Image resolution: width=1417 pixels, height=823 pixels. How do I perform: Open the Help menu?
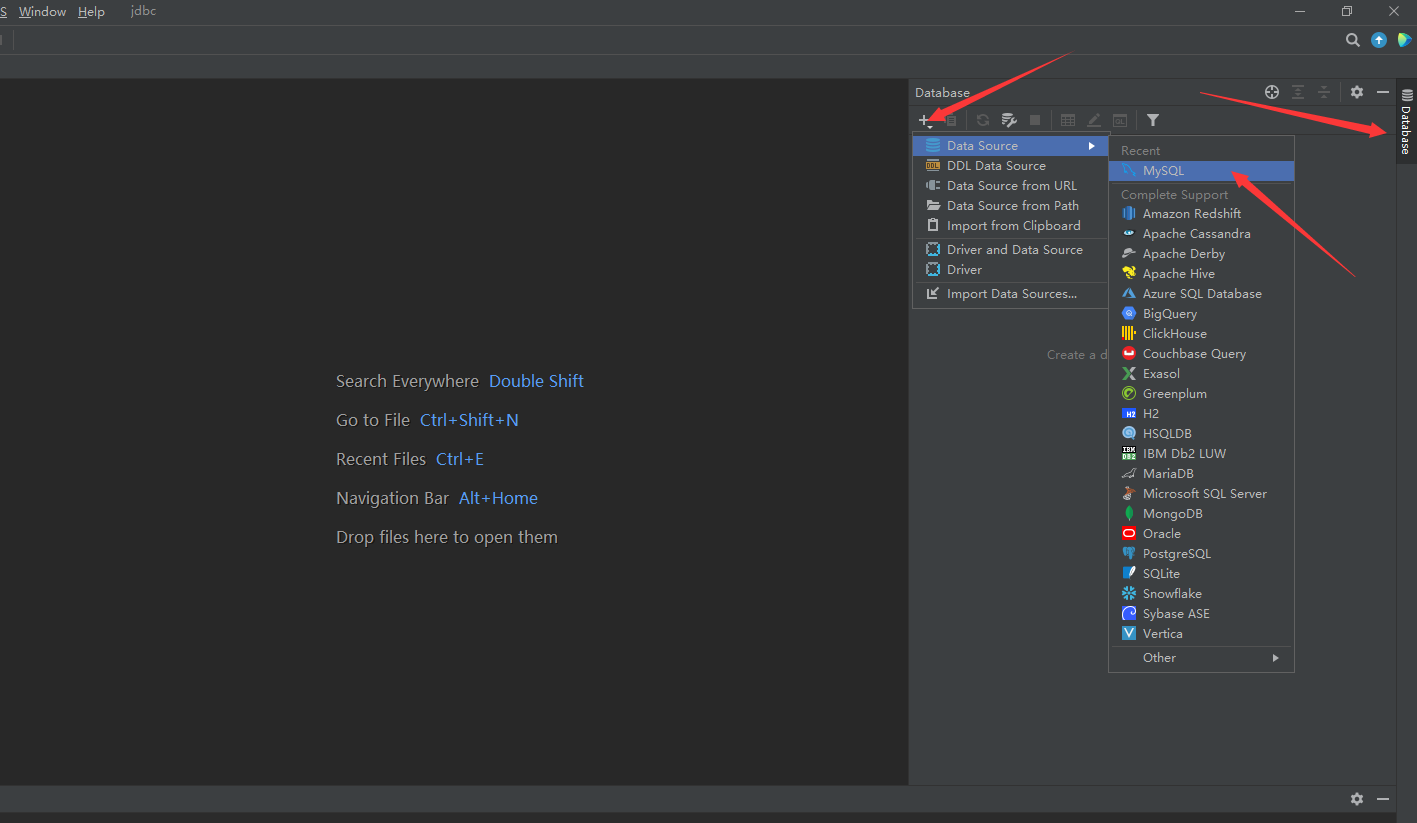click(91, 12)
